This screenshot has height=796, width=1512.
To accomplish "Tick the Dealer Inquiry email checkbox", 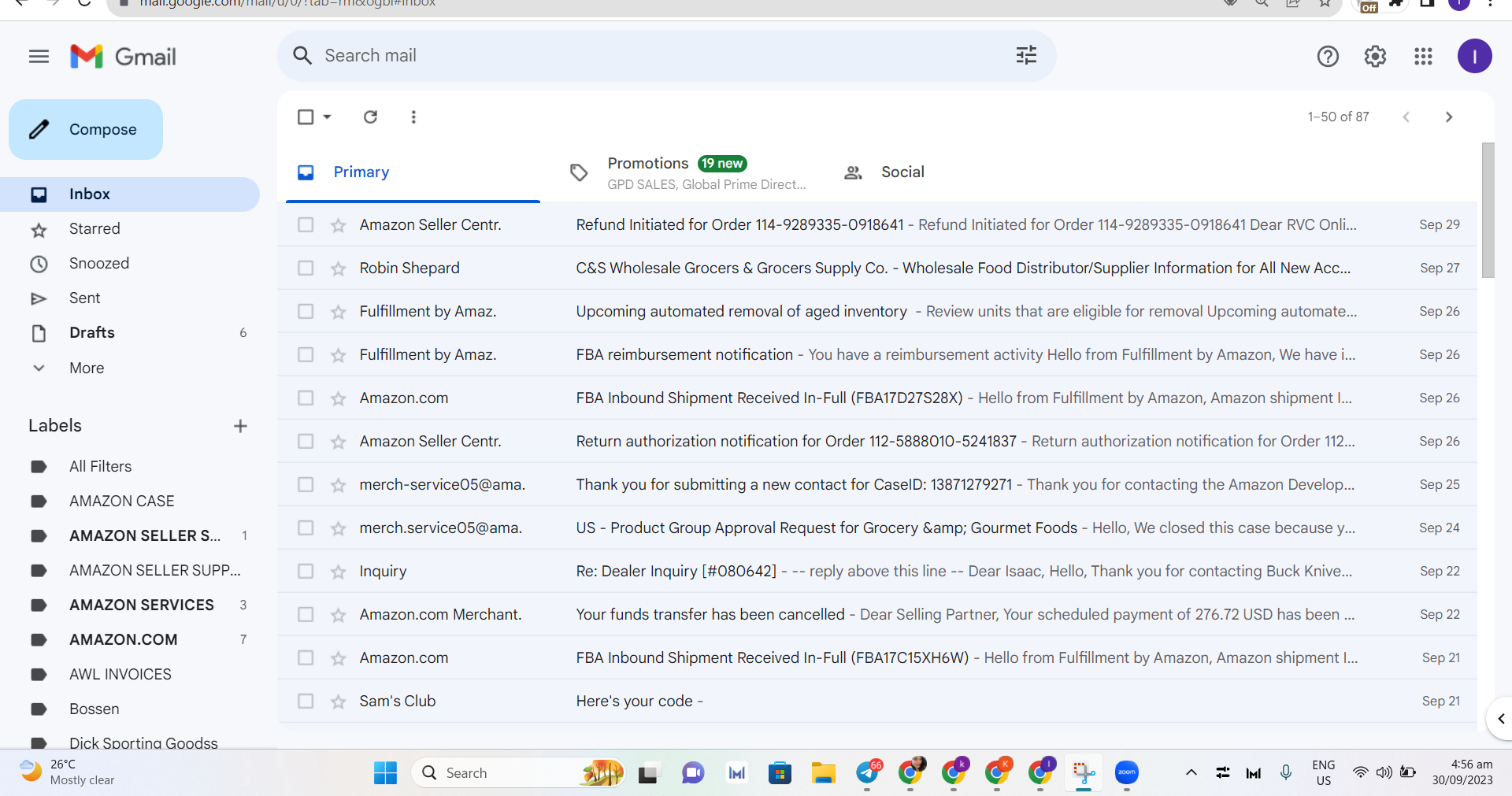I will pyautogui.click(x=306, y=572).
